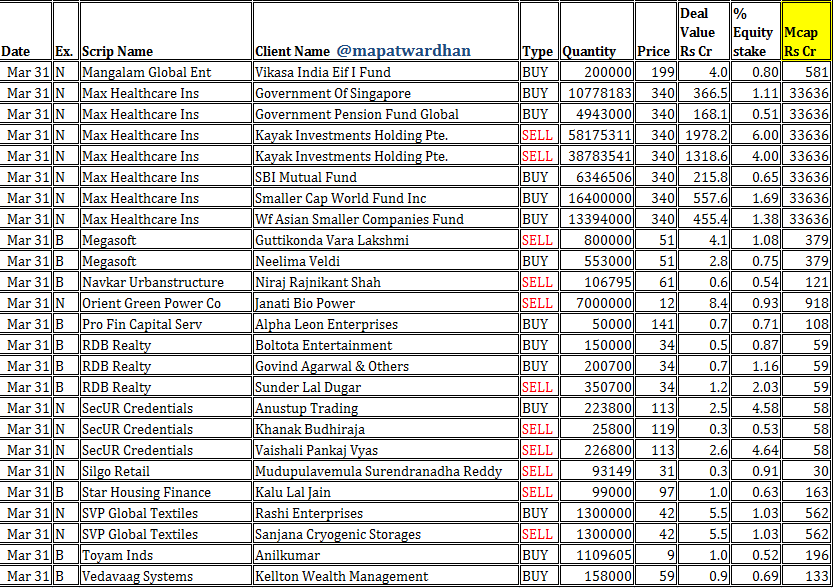This screenshot has height=588, width=833.
Task: Select Government Pension Fund Global cell
Action: 386,114
